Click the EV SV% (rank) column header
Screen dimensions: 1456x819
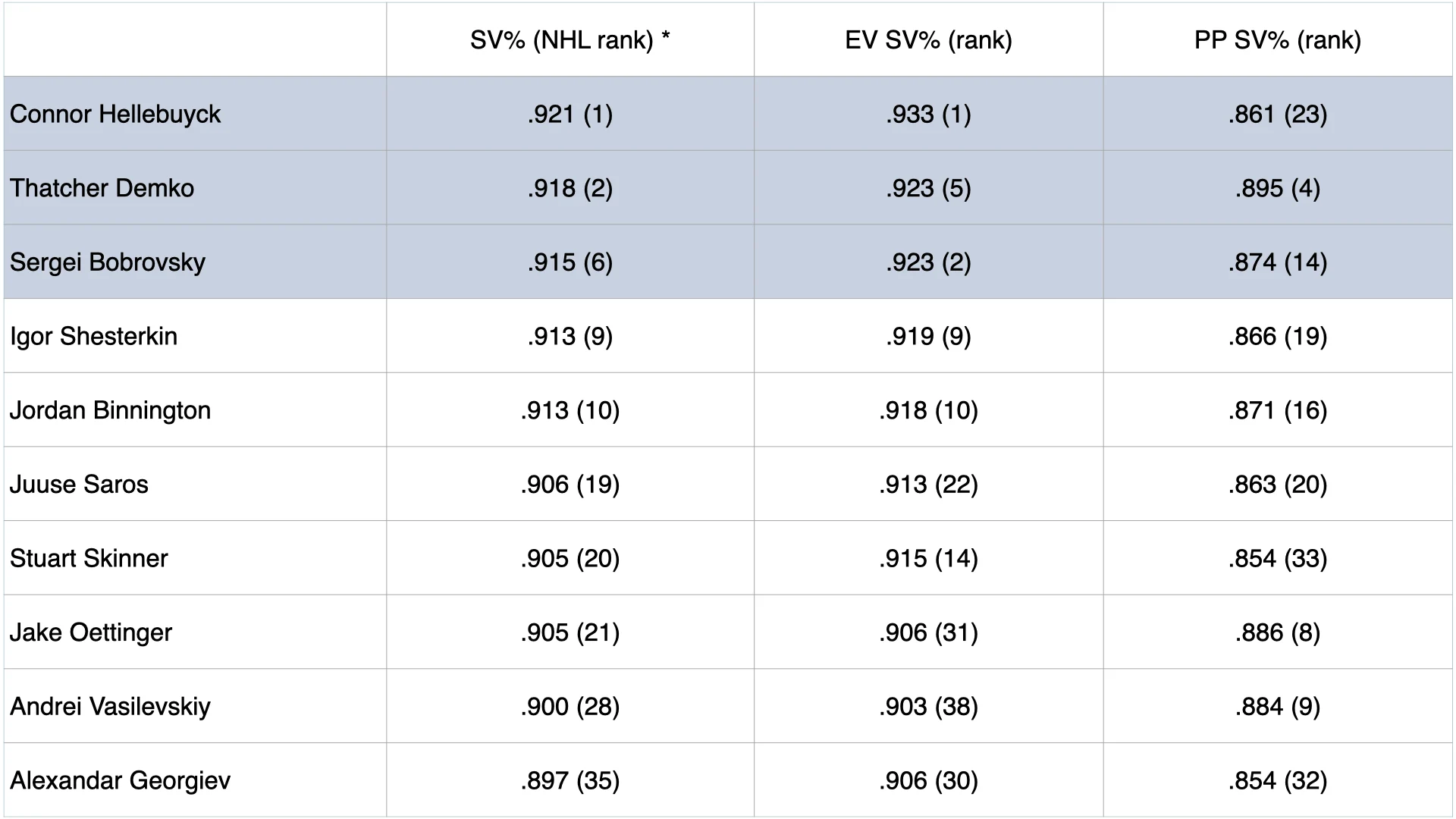[928, 40]
